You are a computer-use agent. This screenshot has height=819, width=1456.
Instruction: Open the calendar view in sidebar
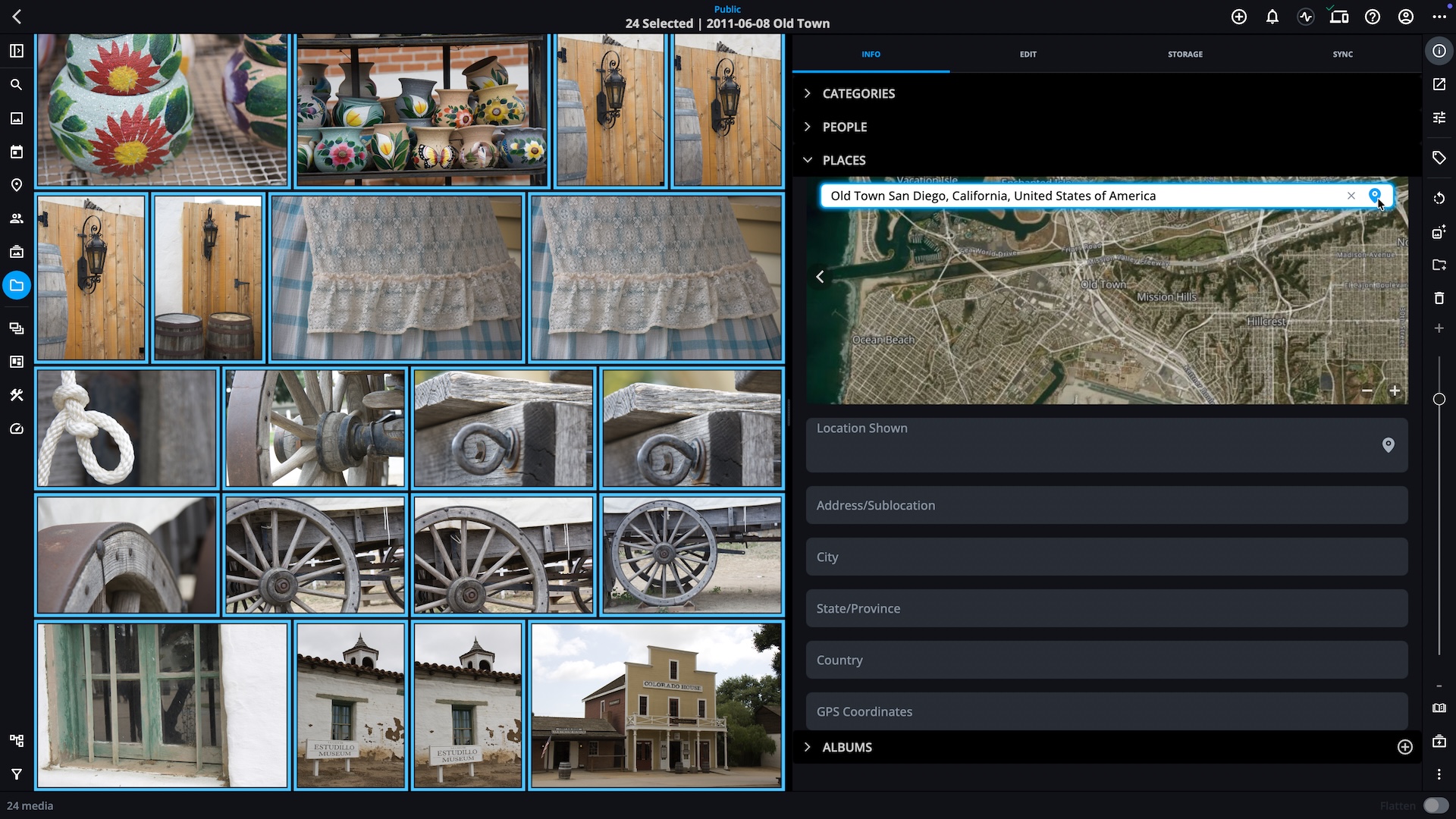pyautogui.click(x=16, y=152)
